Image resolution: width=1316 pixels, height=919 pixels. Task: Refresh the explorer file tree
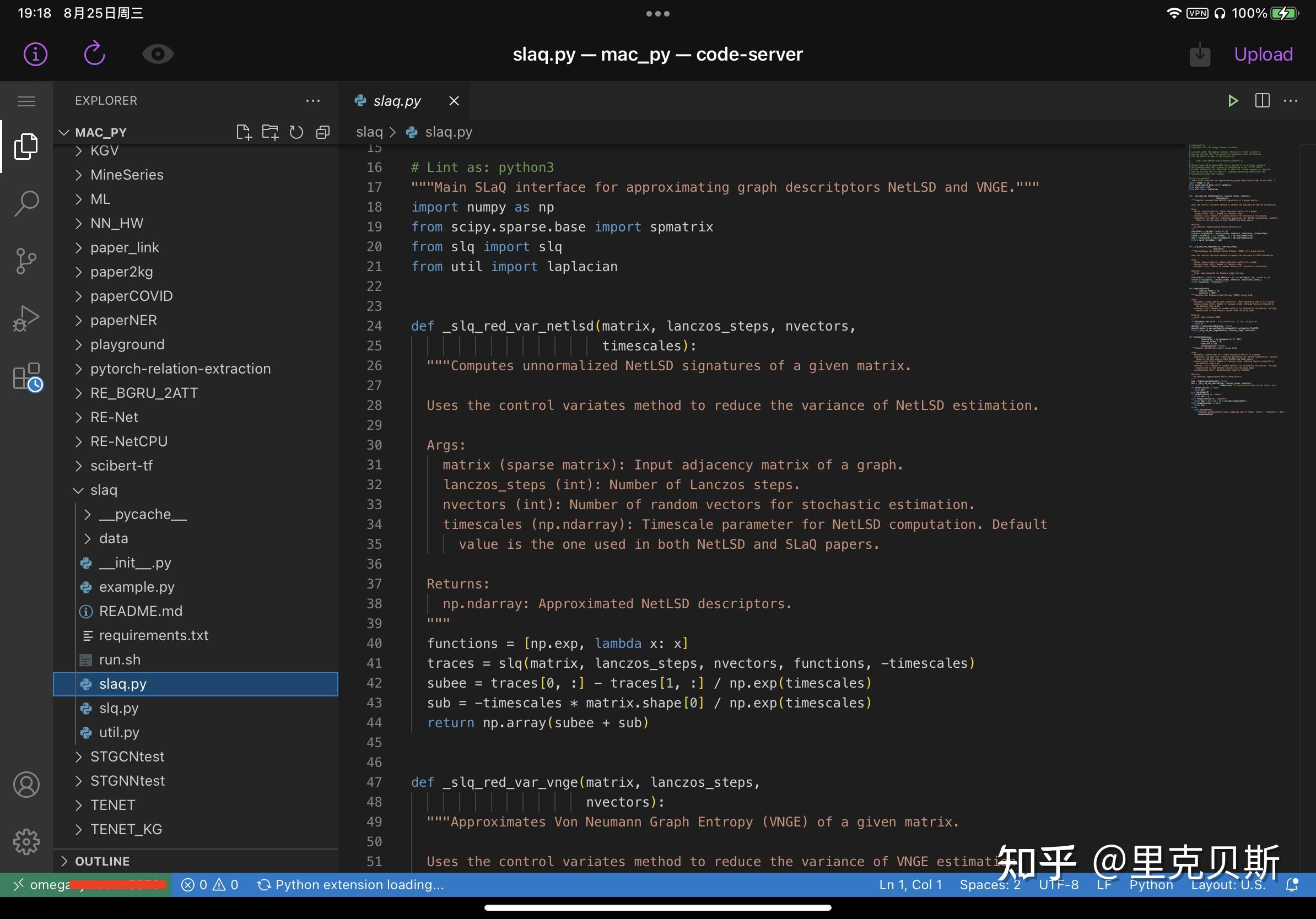point(296,132)
